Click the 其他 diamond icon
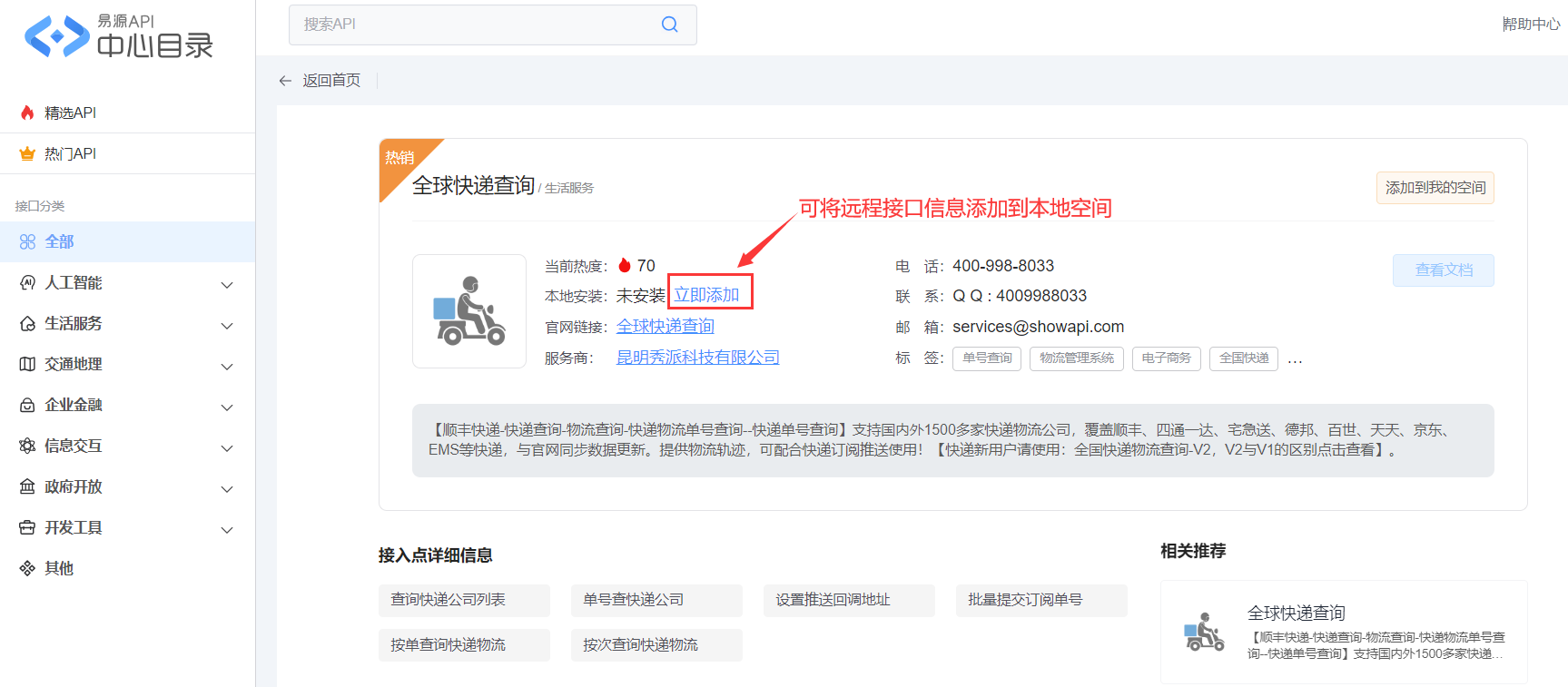 pos(27,568)
